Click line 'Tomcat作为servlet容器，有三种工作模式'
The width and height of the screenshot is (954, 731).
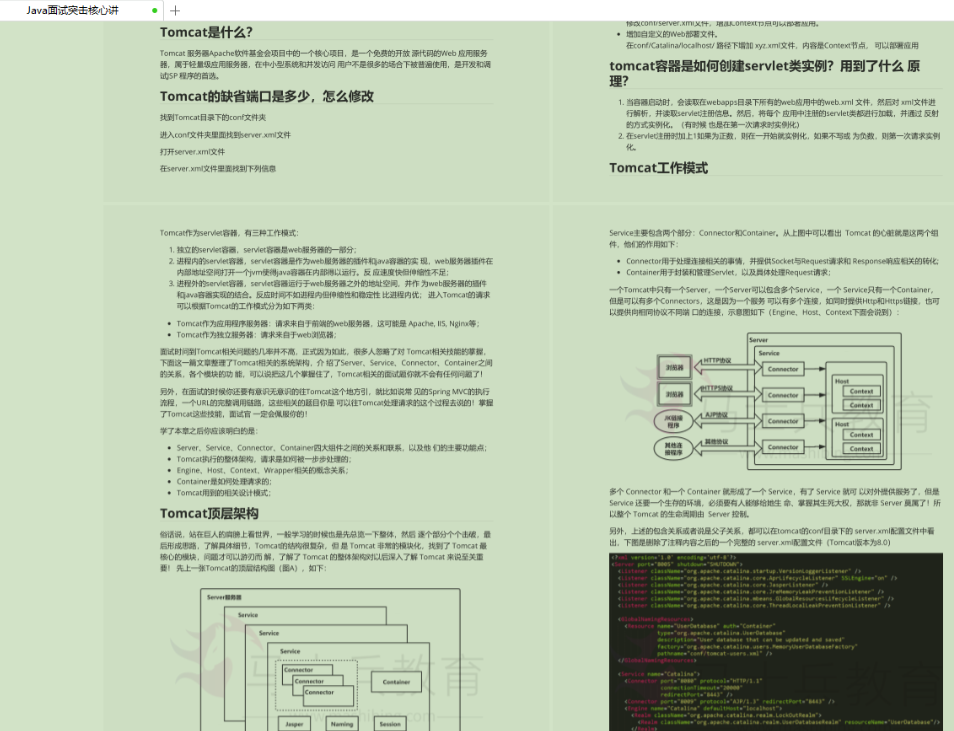point(229,233)
